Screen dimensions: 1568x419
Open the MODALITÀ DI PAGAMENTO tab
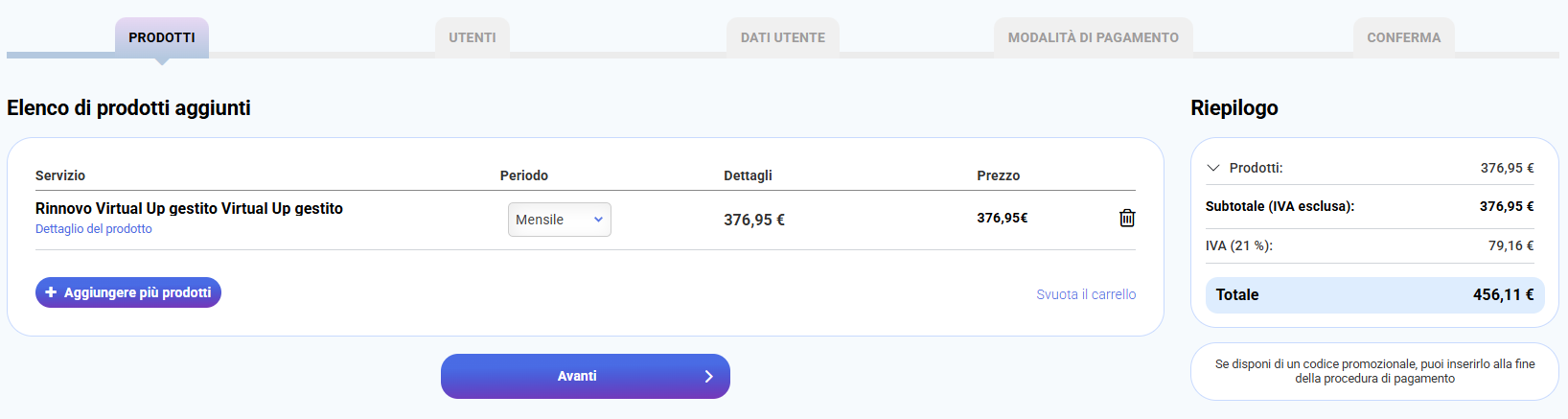pos(1093,37)
